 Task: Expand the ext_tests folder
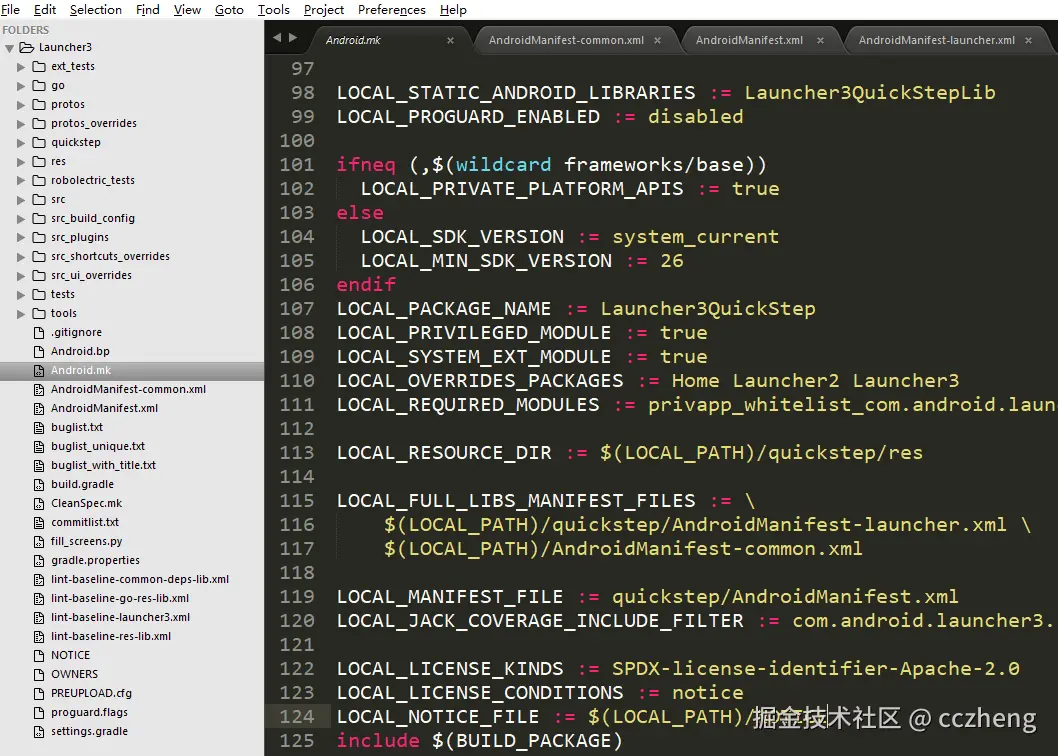21,67
